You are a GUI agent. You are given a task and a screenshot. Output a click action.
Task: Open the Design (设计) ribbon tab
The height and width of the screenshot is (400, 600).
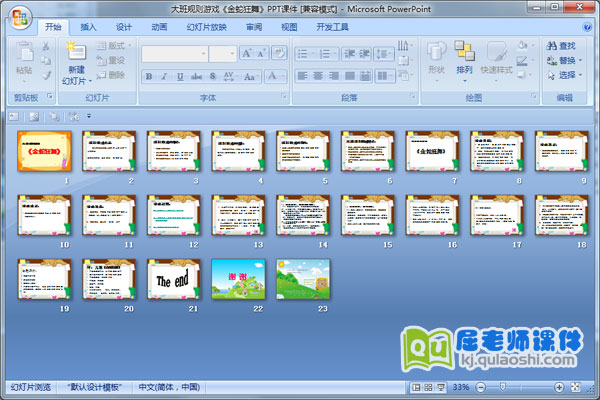(x=123, y=27)
